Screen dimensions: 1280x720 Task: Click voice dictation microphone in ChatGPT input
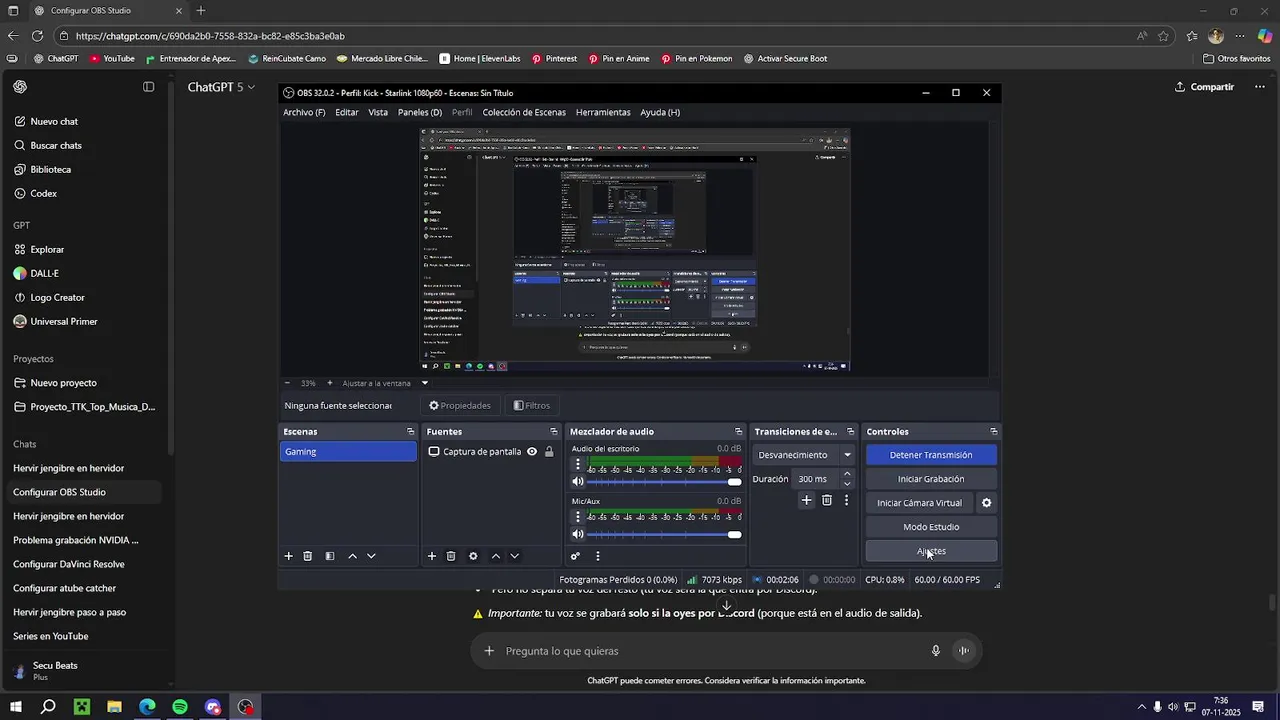click(936, 651)
